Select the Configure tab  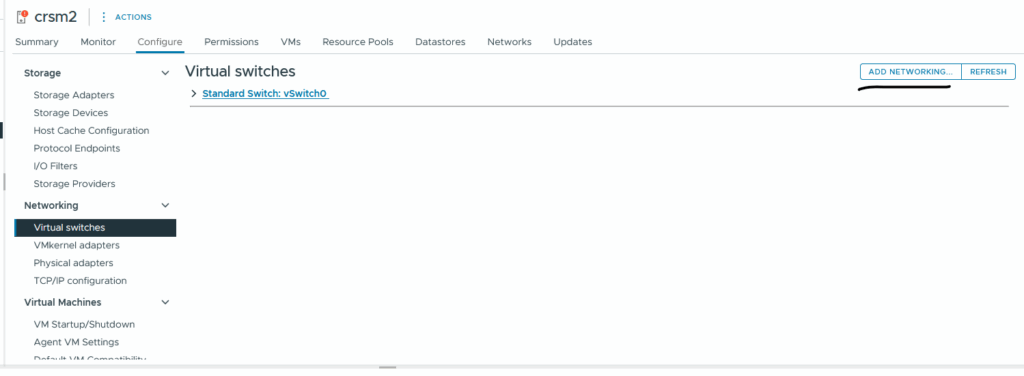[160, 42]
